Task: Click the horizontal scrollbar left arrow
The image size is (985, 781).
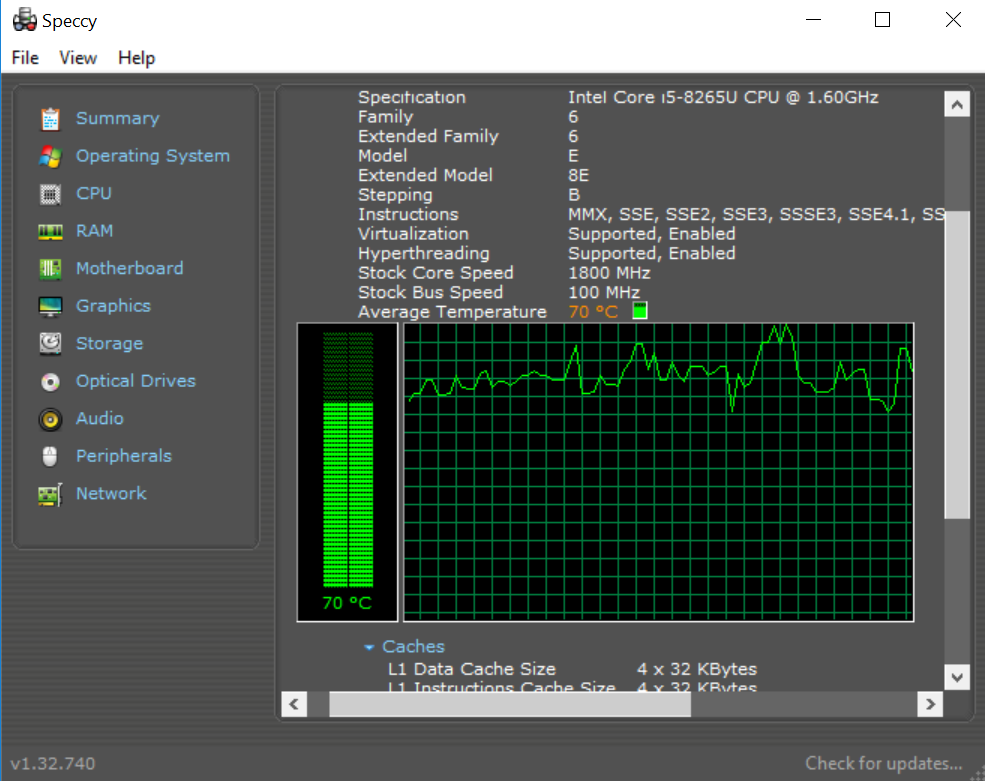Action: [x=294, y=704]
